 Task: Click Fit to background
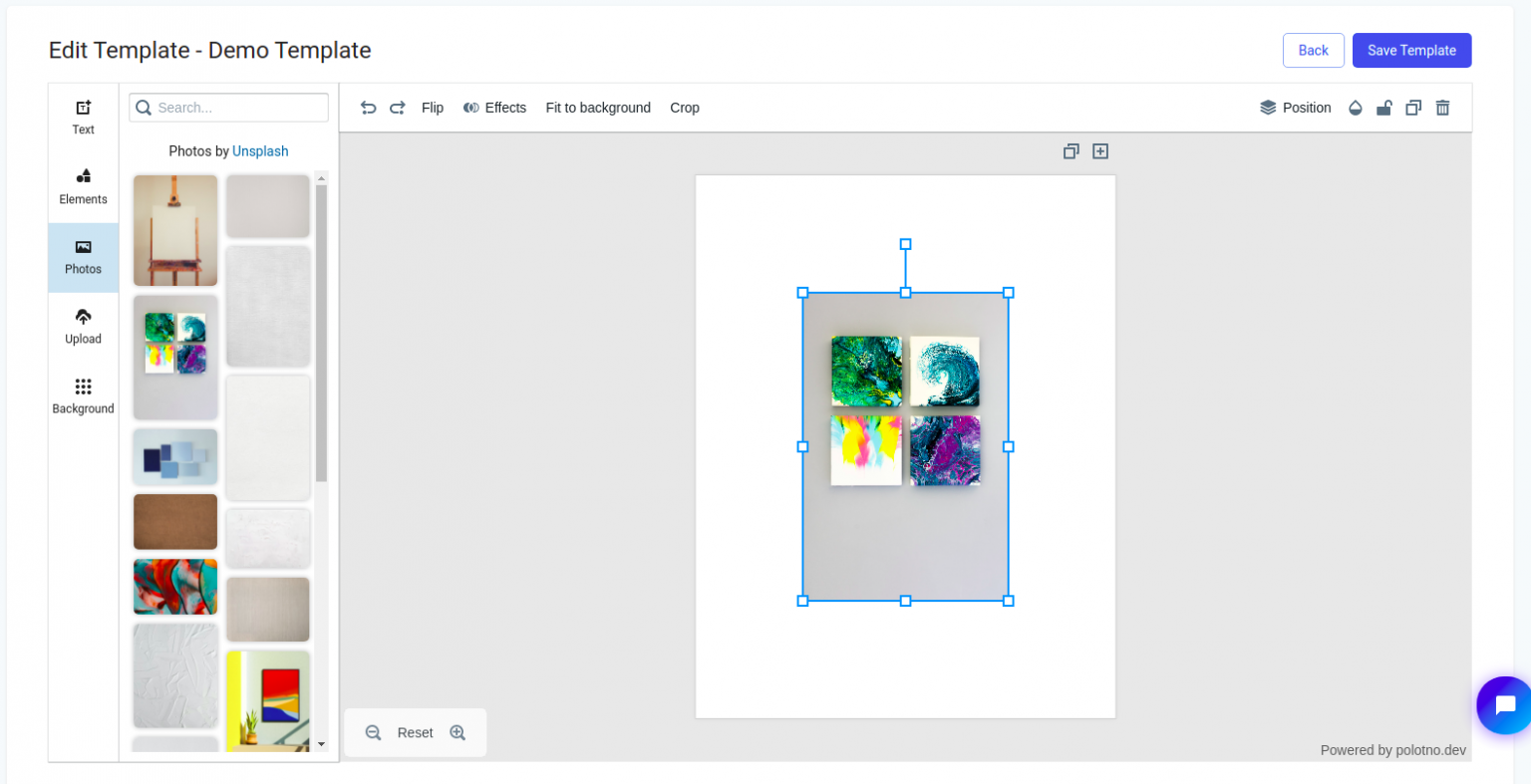598,108
